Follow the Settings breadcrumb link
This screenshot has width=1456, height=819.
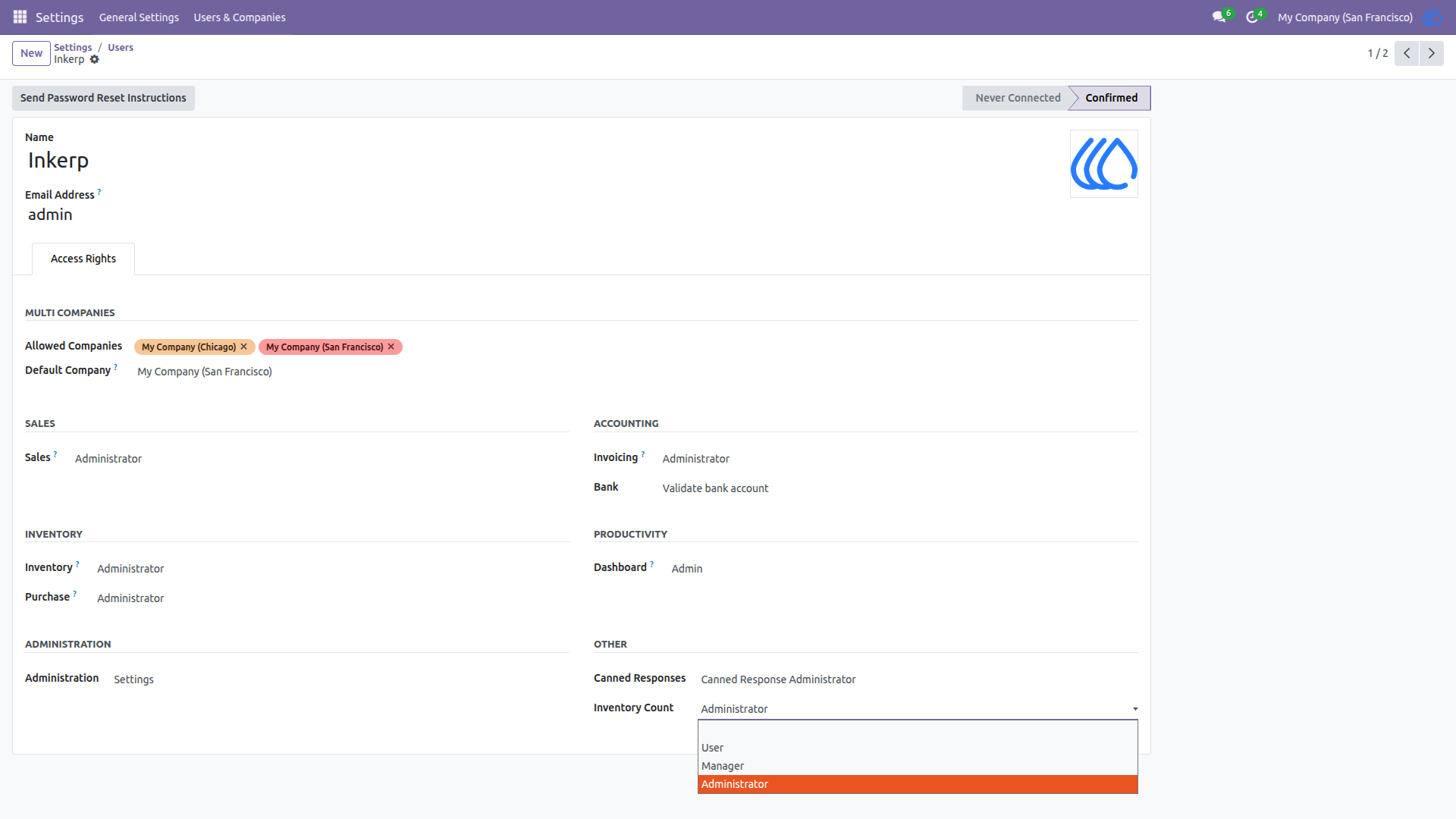(73, 47)
